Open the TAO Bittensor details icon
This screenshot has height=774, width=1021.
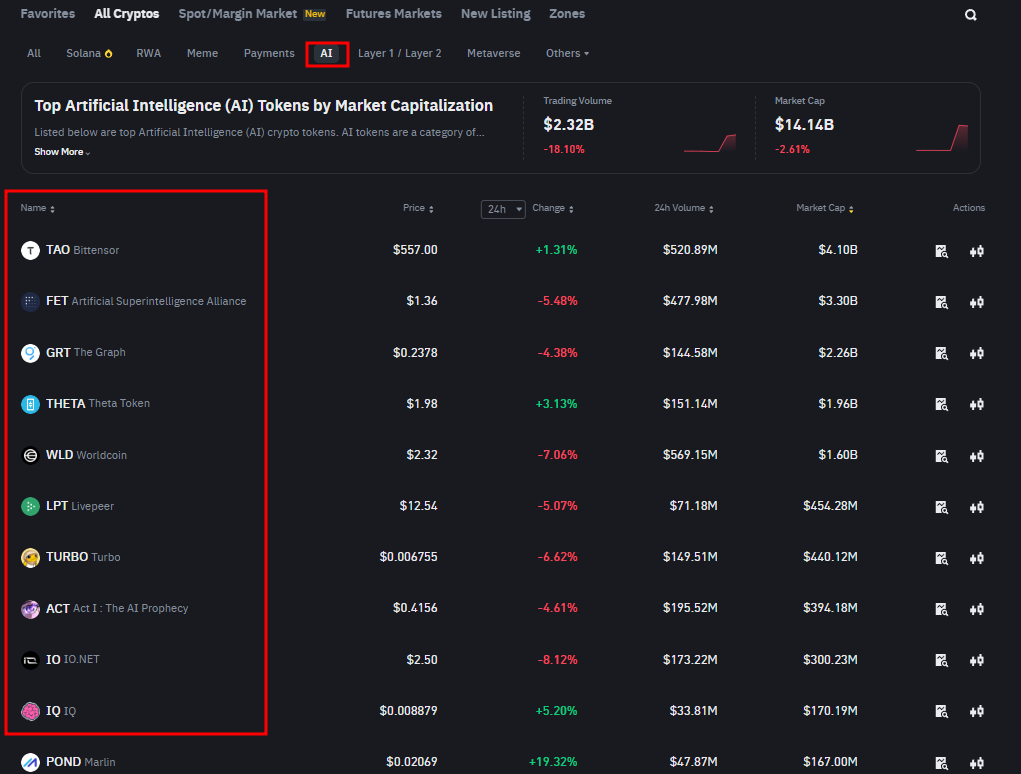[942, 251]
